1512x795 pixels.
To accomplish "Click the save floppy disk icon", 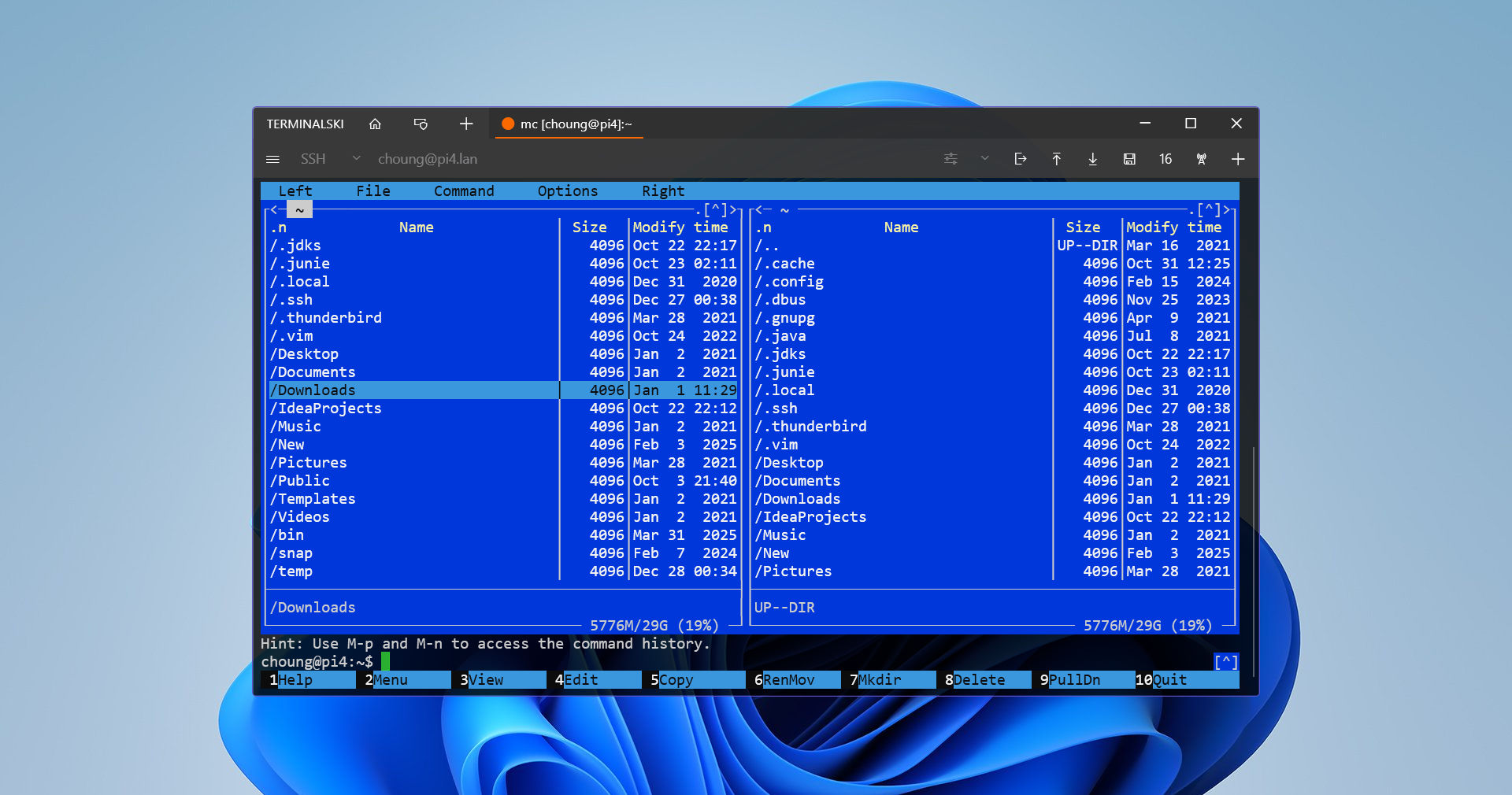I will (x=1128, y=159).
